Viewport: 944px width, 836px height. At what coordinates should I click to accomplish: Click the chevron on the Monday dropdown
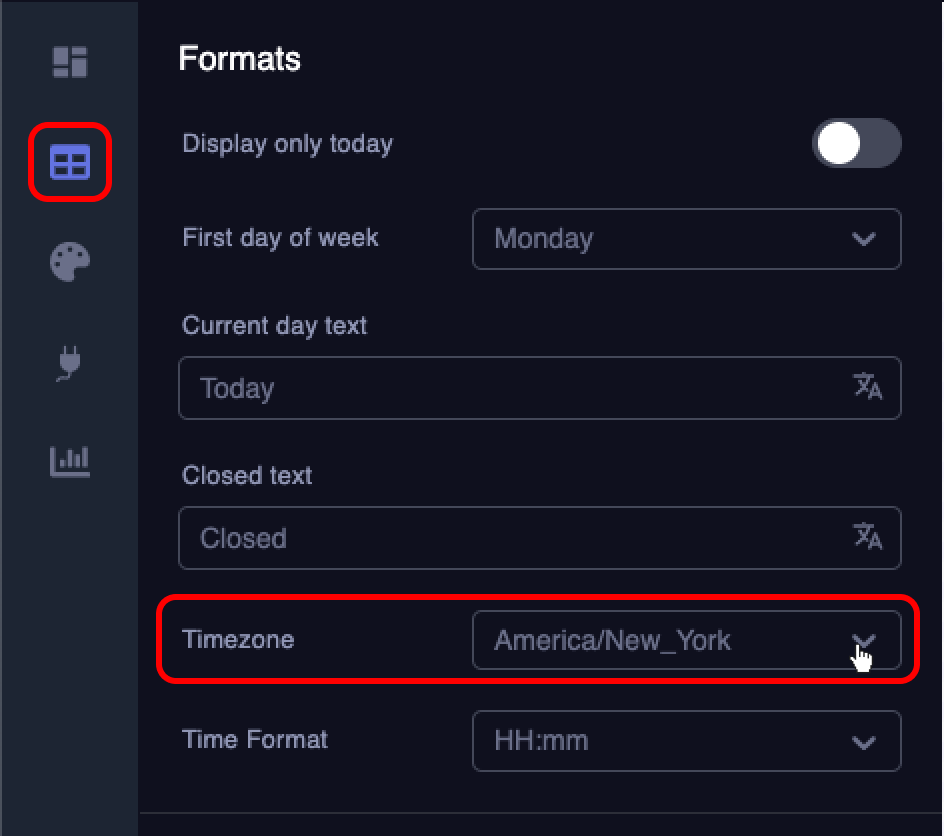[863, 240]
